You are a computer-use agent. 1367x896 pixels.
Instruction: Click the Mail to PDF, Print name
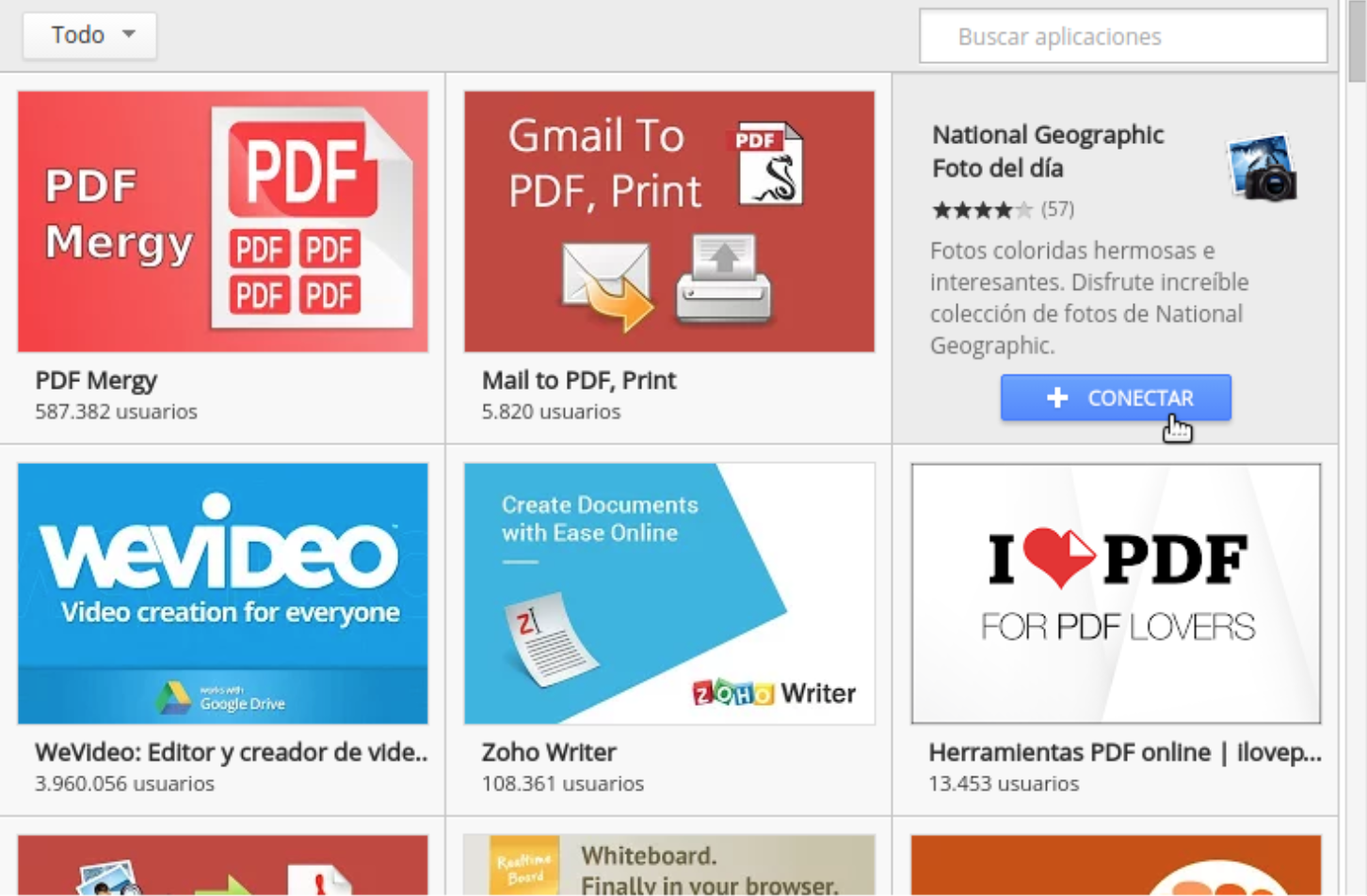(x=579, y=380)
